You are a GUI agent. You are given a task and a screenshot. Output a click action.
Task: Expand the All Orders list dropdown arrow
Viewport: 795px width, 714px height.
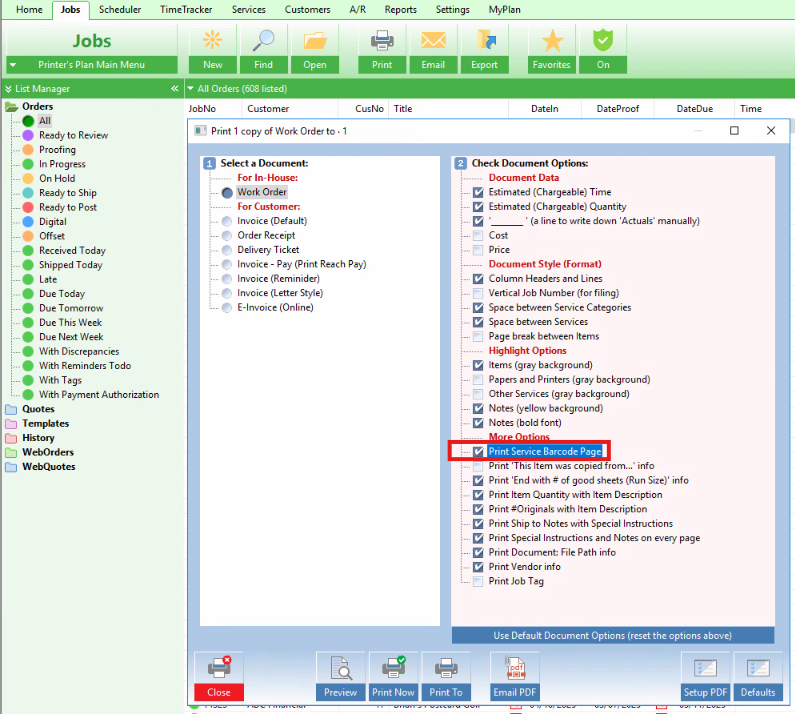[191, 89]
